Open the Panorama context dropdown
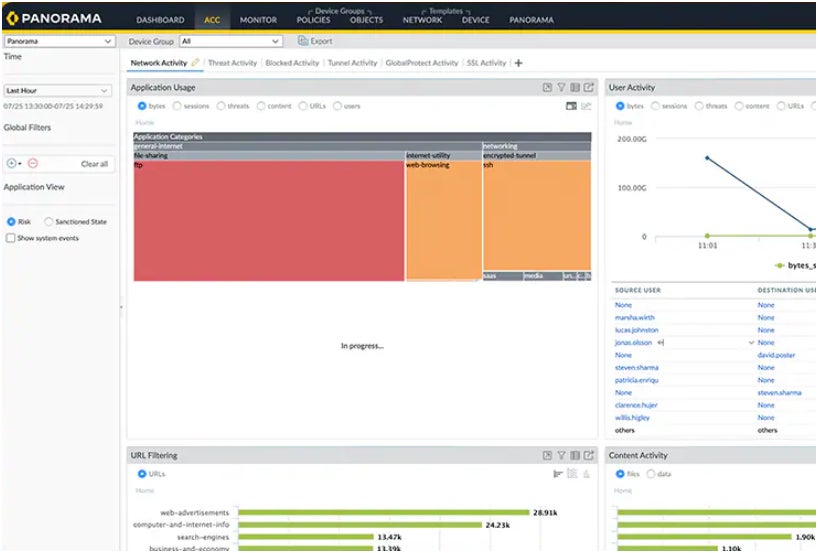The image size is (818, 553). coord(58,41)
